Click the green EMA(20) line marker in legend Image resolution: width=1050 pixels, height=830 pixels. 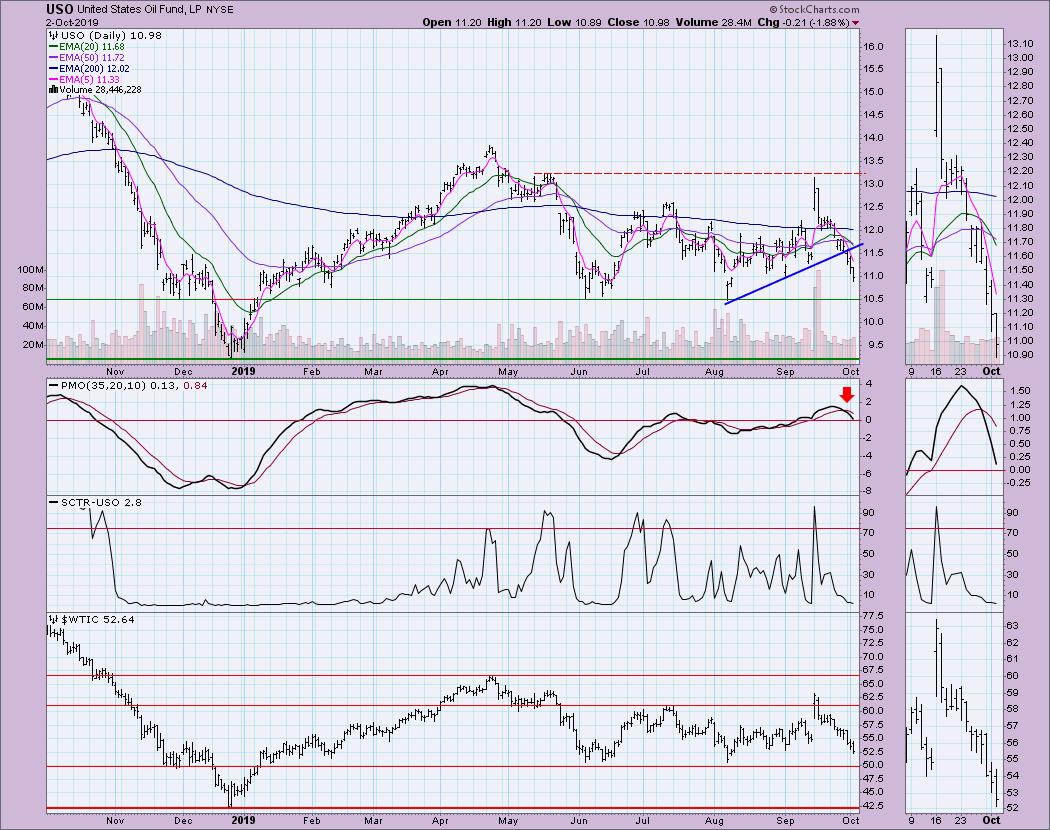(x=54, y=47)
